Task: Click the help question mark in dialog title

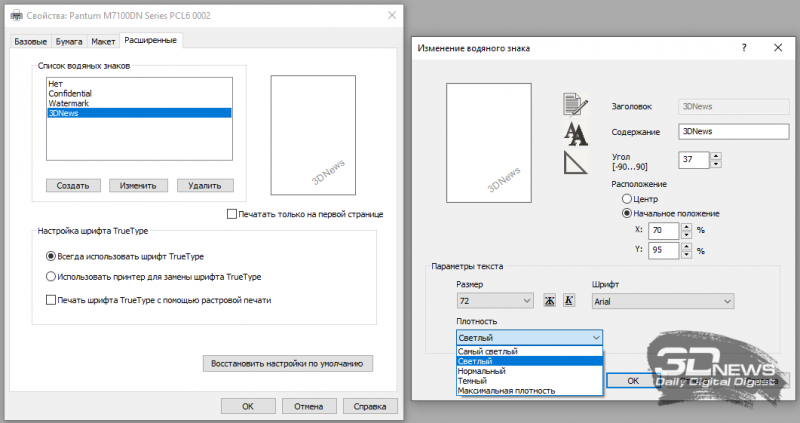Action: point(744,47)
